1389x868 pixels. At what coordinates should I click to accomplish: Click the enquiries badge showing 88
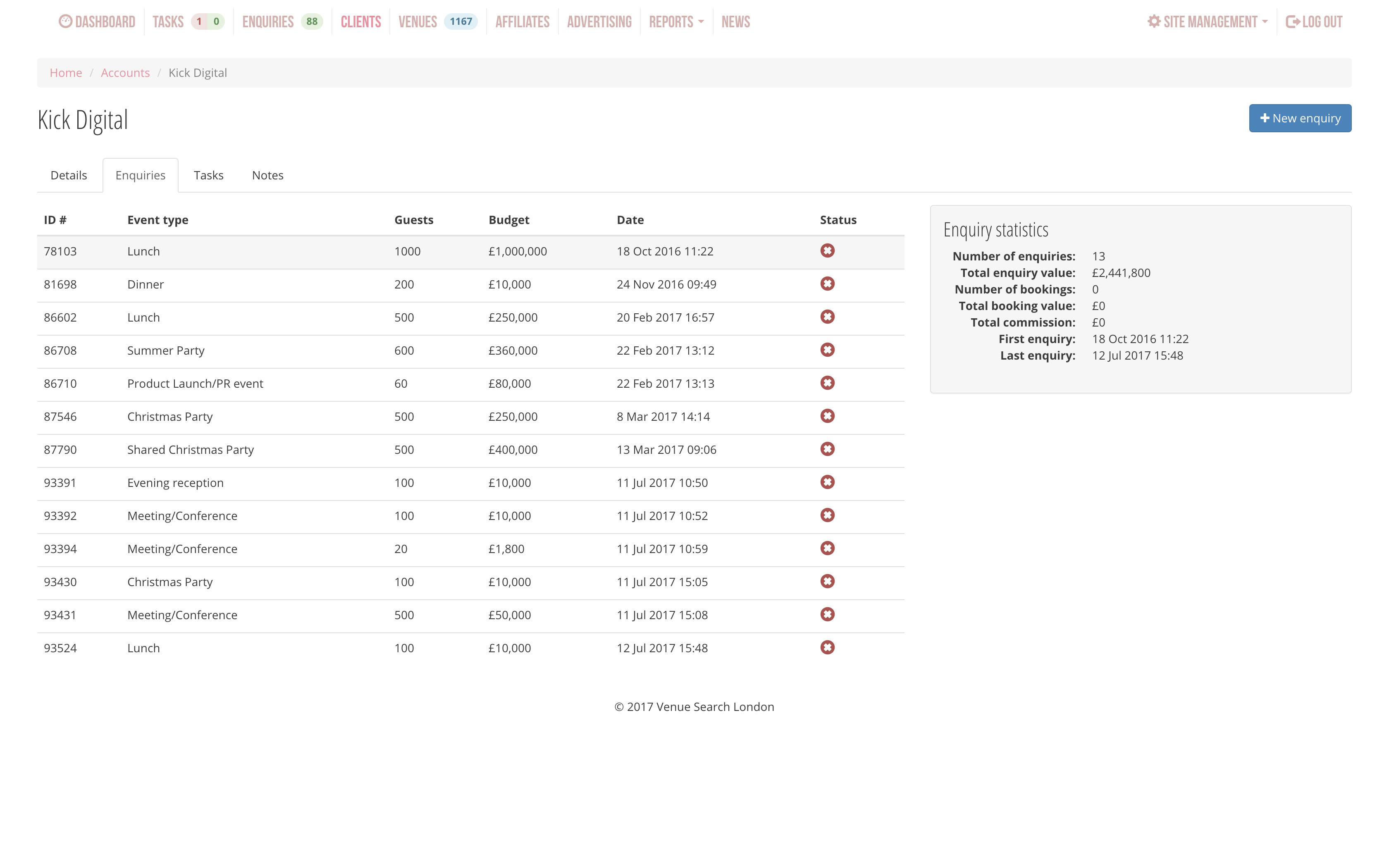[x=312, y=22]
